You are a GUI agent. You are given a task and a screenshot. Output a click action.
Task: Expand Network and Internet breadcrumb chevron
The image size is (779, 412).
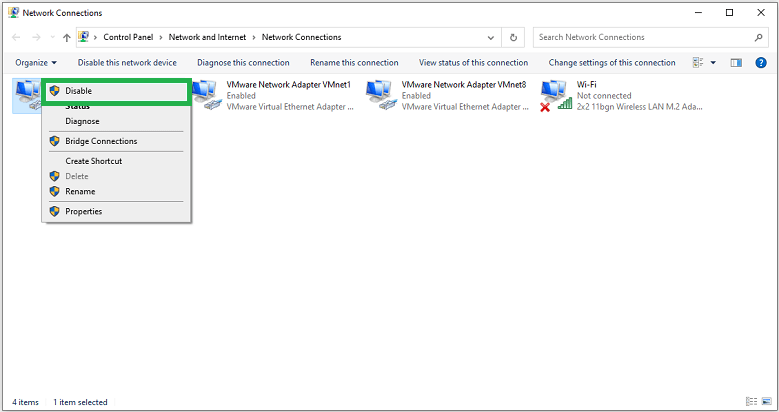(254, 37)
